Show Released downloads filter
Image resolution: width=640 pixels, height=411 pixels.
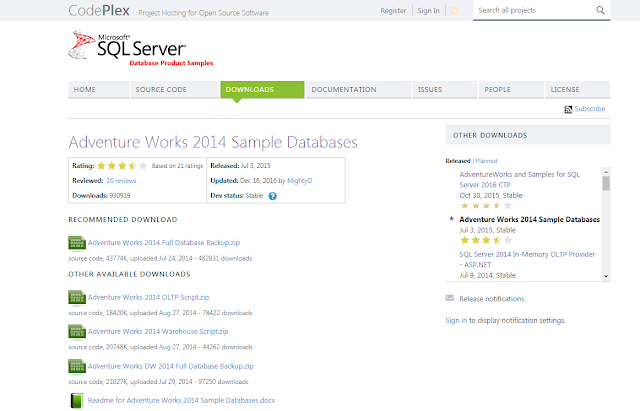(x=458, y=161)
